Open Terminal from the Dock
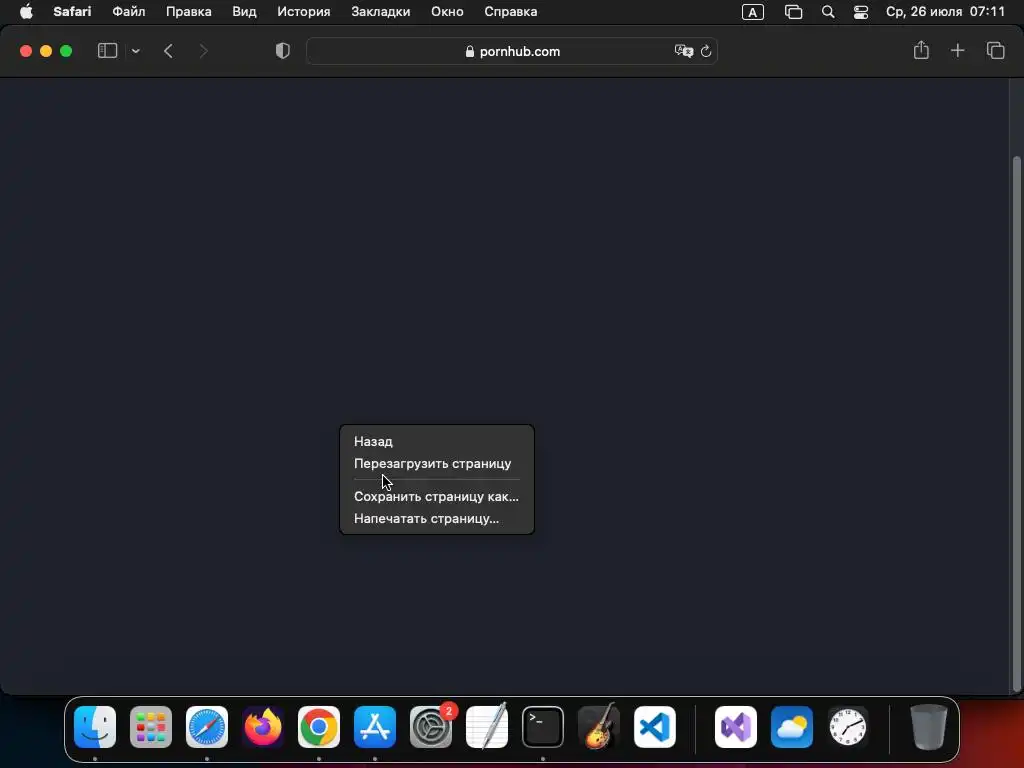 (543, 727)
